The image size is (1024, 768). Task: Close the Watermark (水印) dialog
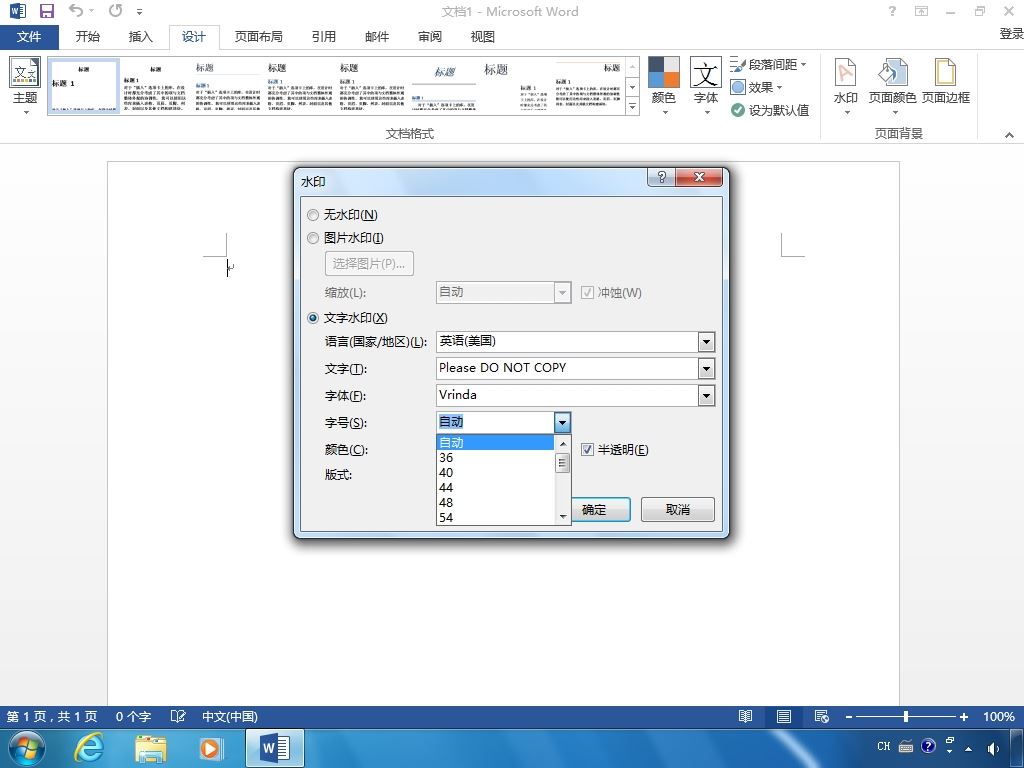point(699,177)
